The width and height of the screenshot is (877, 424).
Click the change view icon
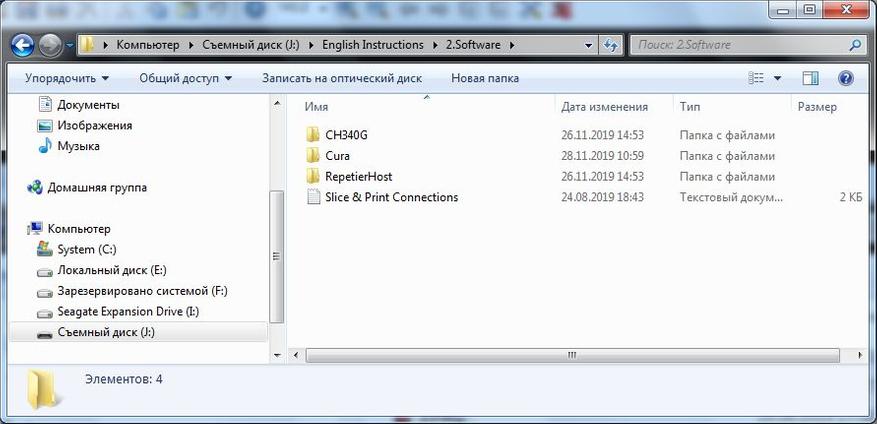coord(757,78)
